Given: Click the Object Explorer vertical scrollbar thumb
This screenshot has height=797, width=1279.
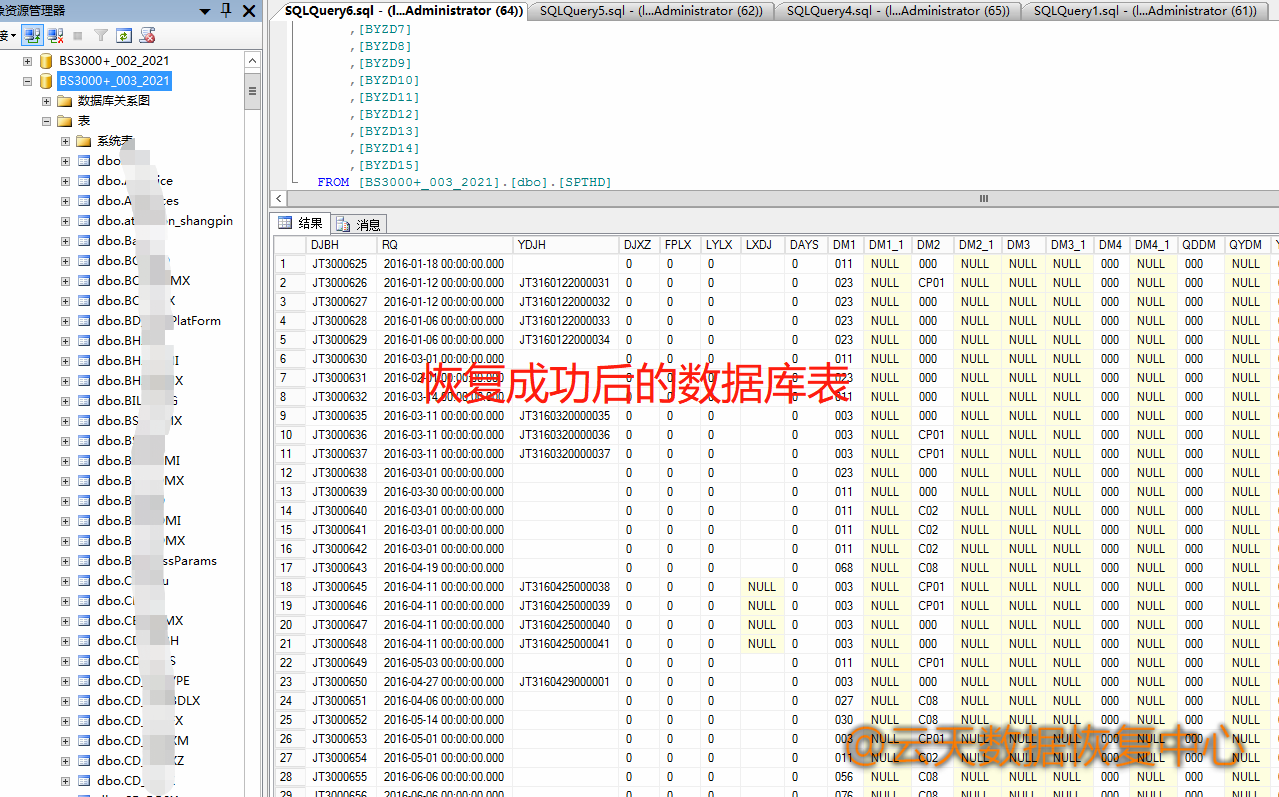Looking at the screenshot, I should (252, 93).
